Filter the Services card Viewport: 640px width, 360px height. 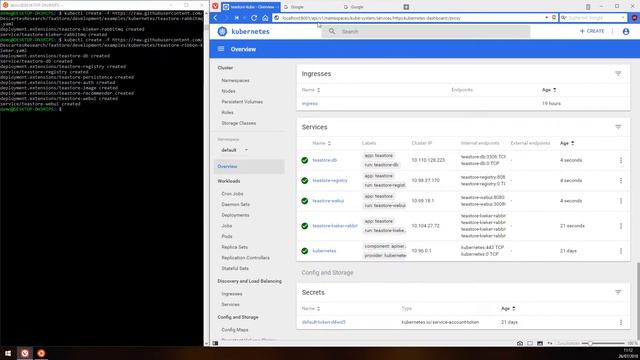pos(618,127)
